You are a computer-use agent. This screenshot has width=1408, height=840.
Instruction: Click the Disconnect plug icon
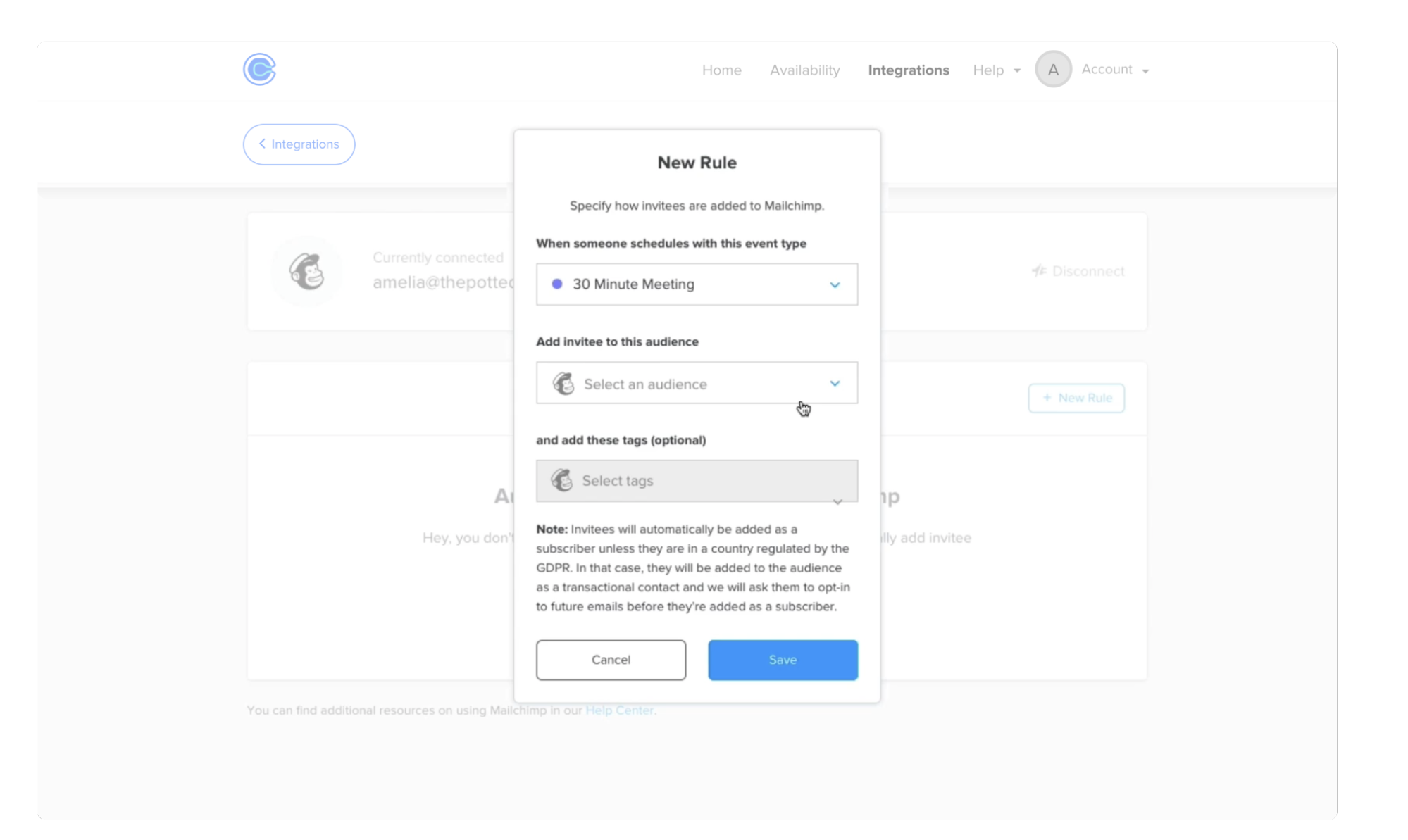click(x=1039, y=271)
